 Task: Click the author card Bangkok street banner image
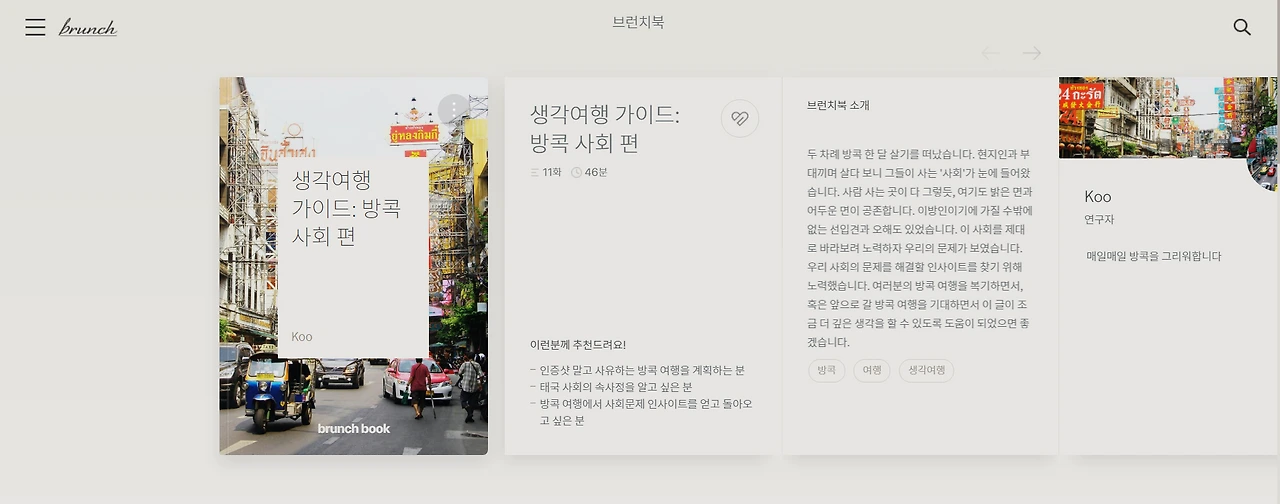point(1169,118)
